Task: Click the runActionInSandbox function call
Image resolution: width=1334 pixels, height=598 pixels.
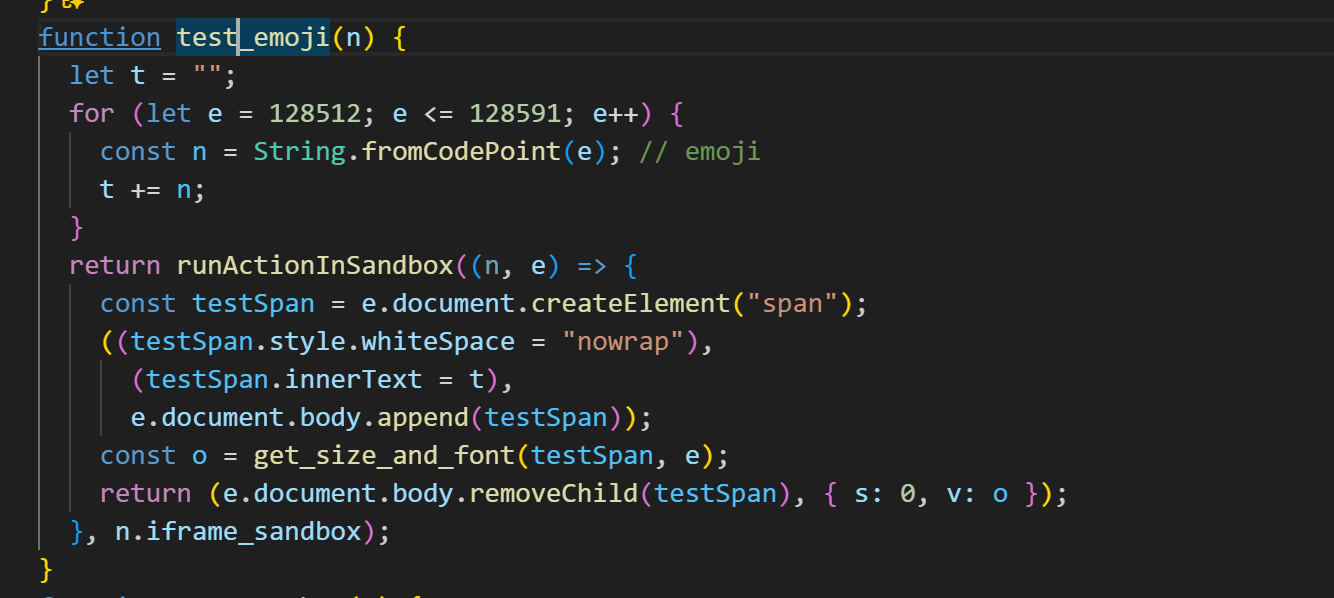Action: (314, 266)
